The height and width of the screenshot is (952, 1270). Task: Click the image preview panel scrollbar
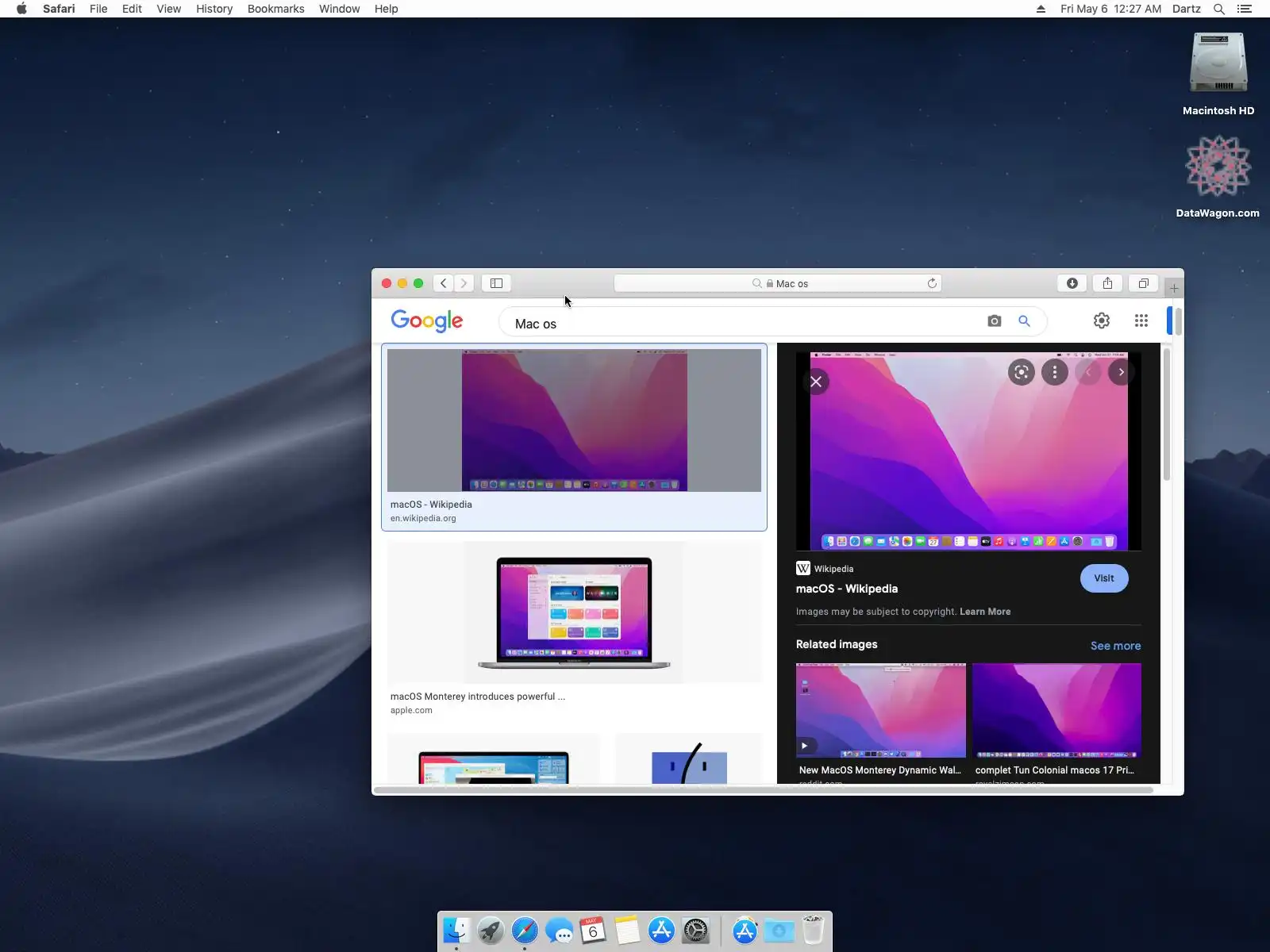click(1167, 414)
